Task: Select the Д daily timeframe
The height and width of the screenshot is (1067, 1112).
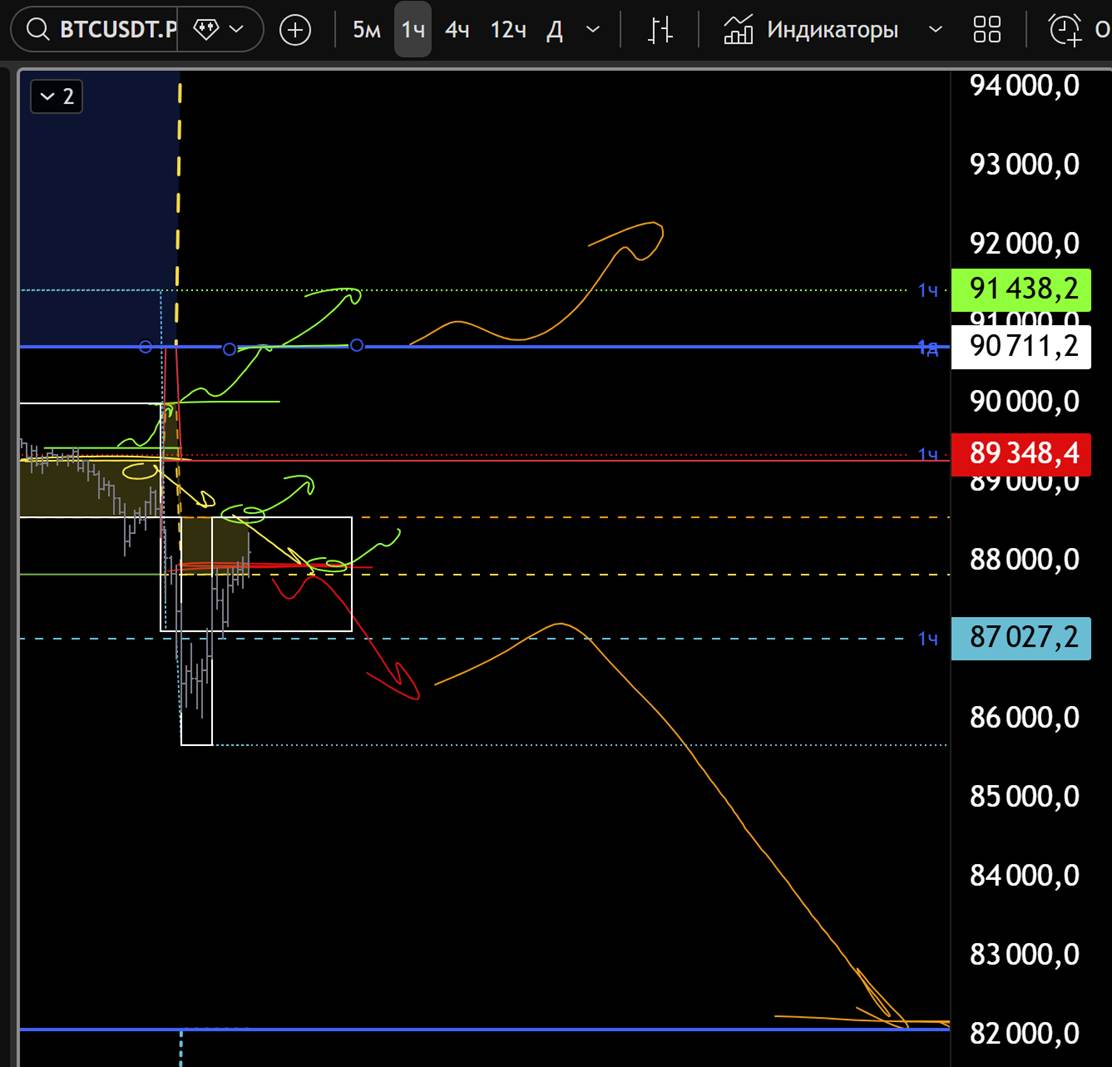Action: point(555,30)
